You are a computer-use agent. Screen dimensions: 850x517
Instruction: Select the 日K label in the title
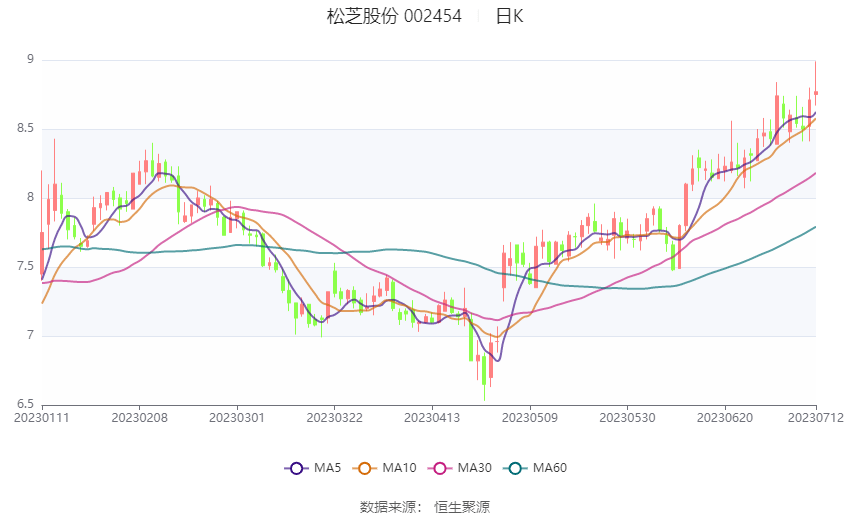coord(509,16)
